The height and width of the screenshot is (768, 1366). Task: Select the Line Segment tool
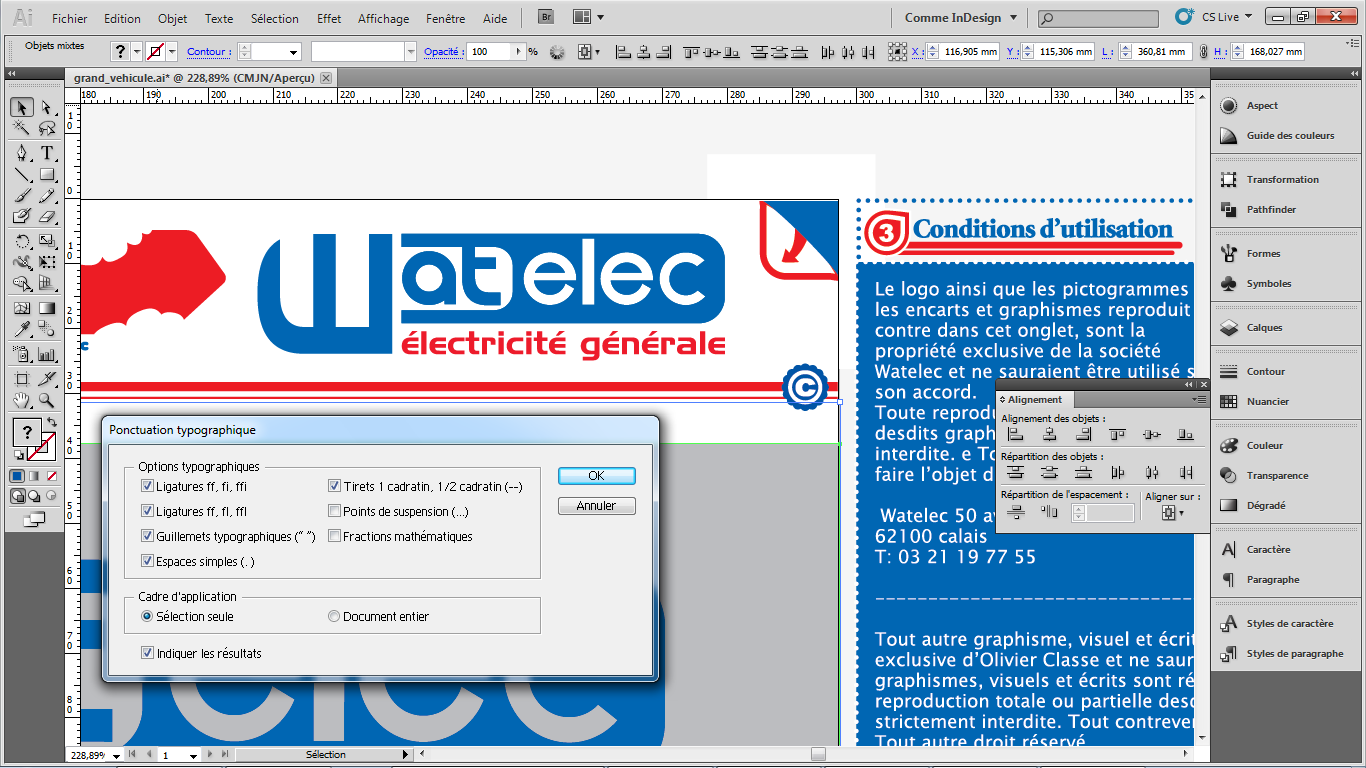click(x=21, y=175)
